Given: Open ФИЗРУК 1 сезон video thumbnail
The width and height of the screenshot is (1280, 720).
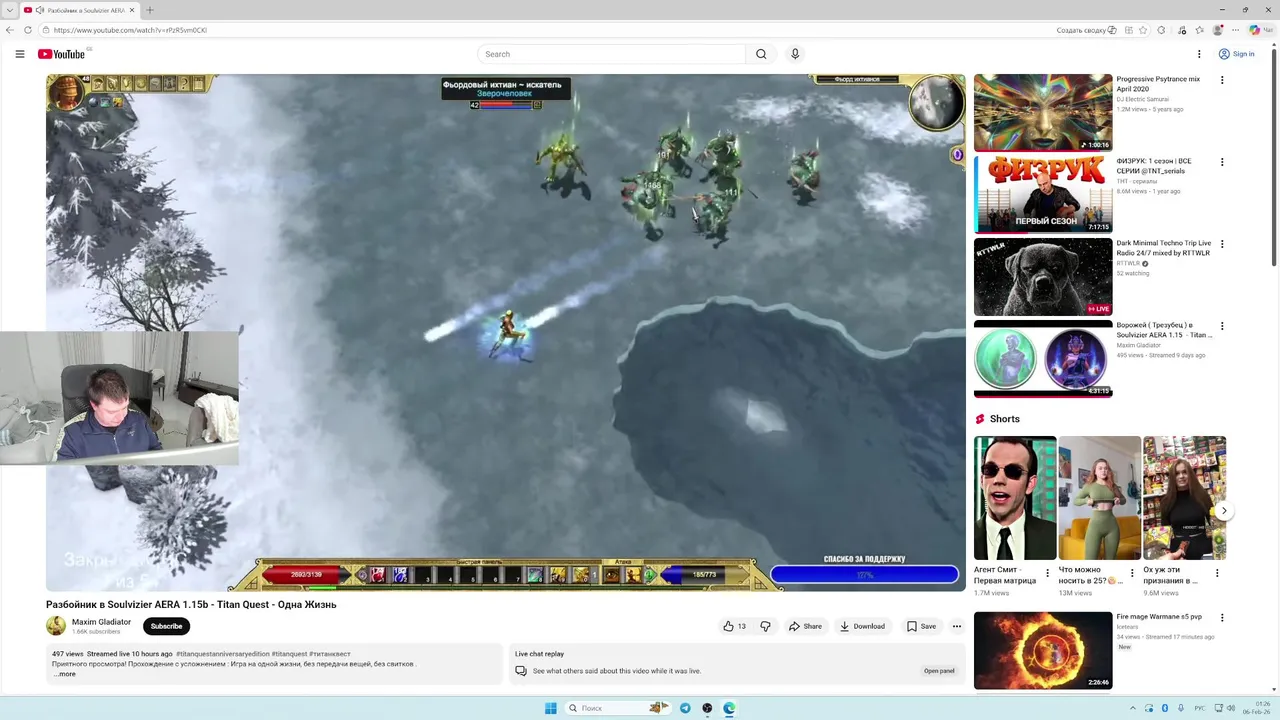Looking at the screenshot, I should (1043, 194).
